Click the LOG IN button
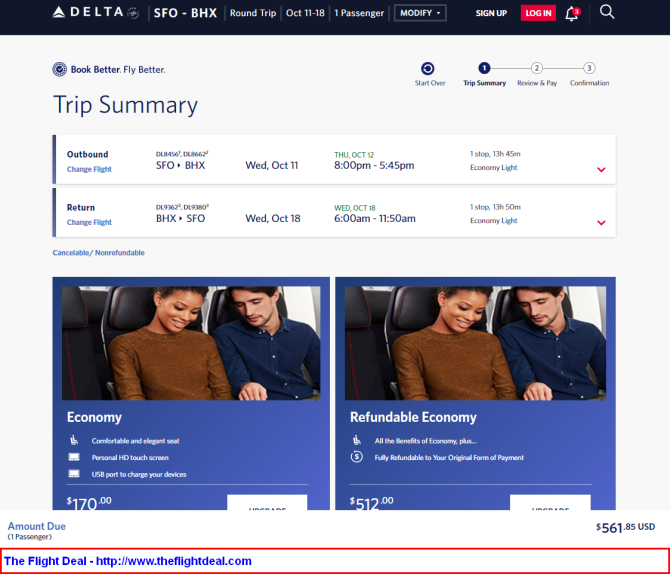This screenshot has width=670, height=574. [x=538, y=13]
